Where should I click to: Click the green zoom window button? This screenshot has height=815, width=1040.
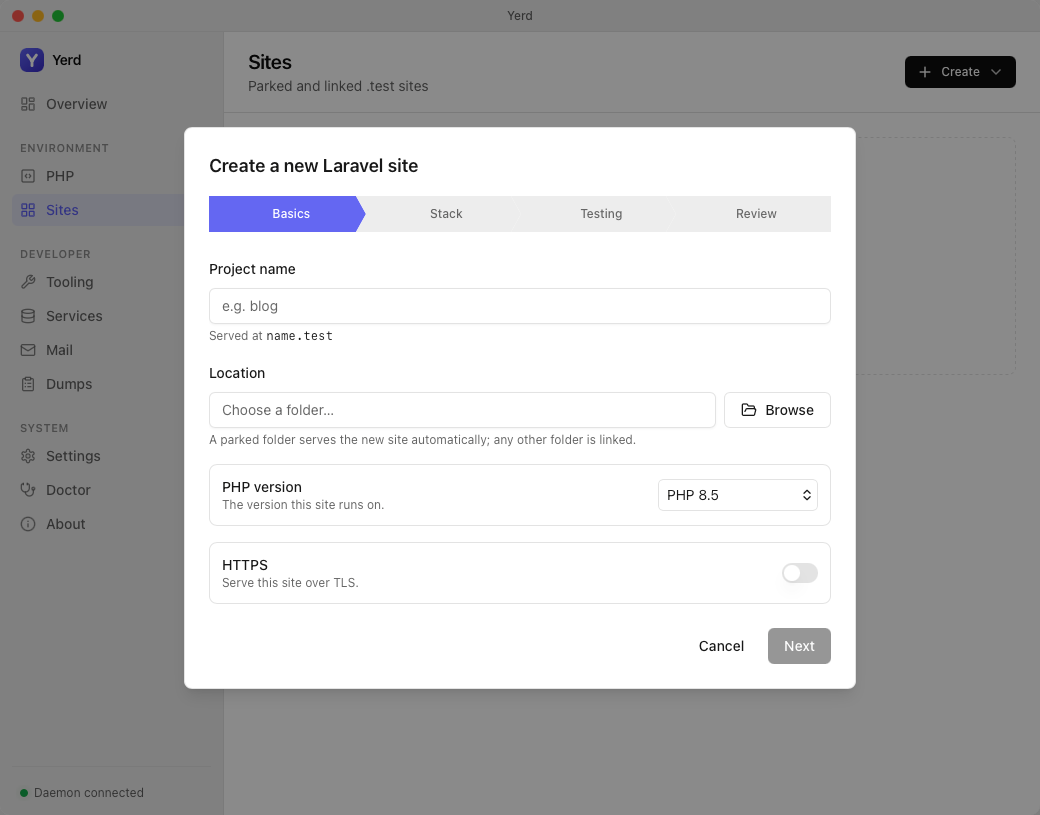(58, 16)
